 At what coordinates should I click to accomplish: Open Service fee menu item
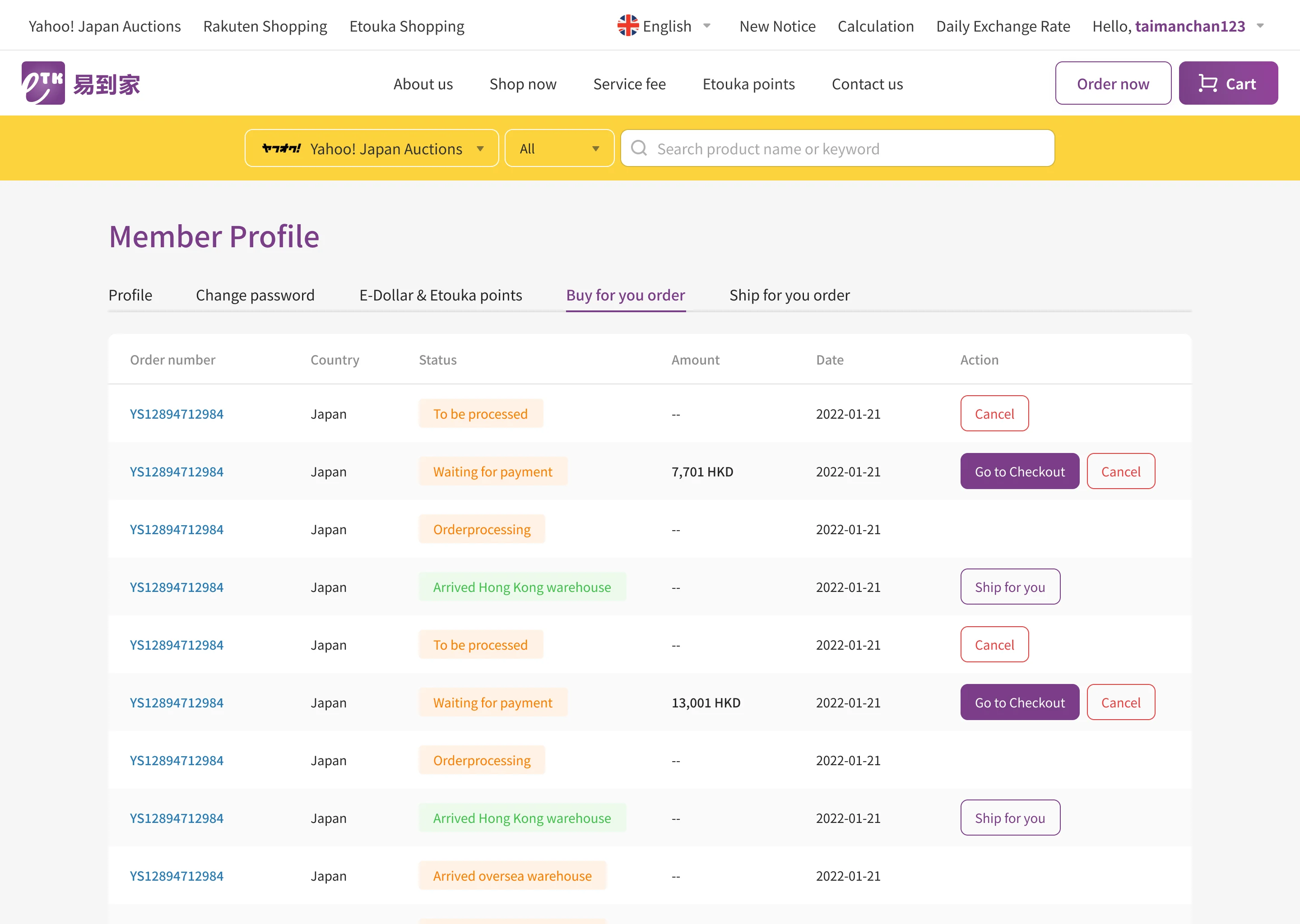click(x=629, y=84)
